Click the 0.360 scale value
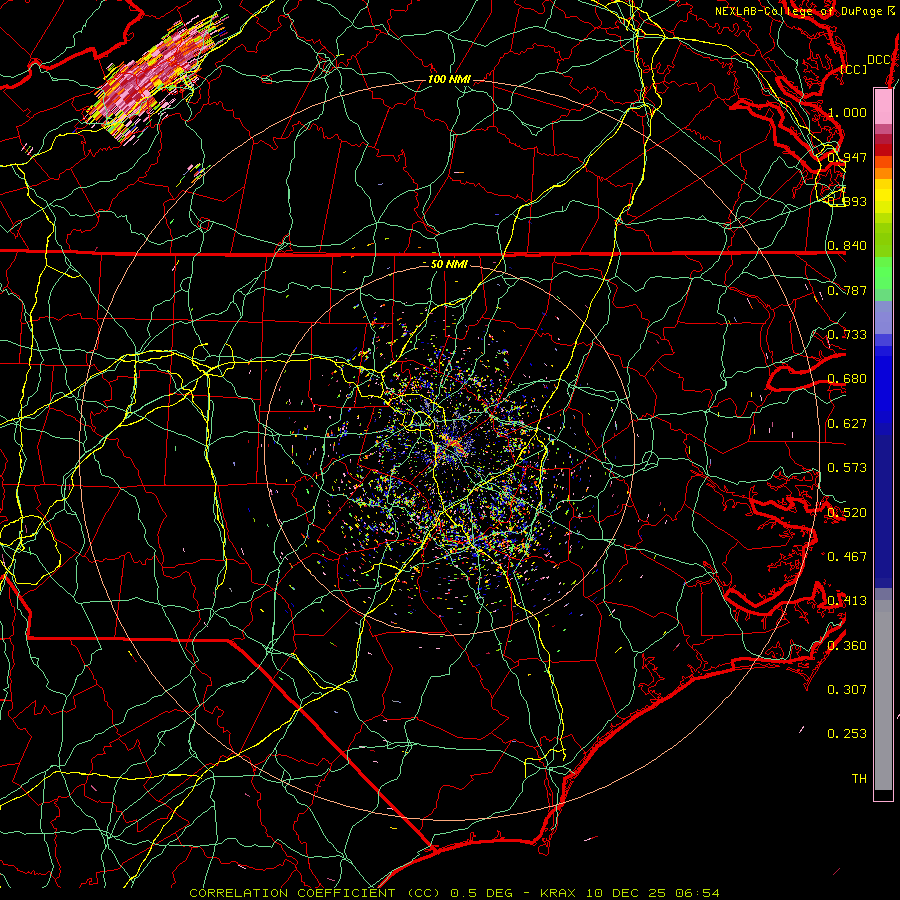The image size is (900, 900). 847,646
